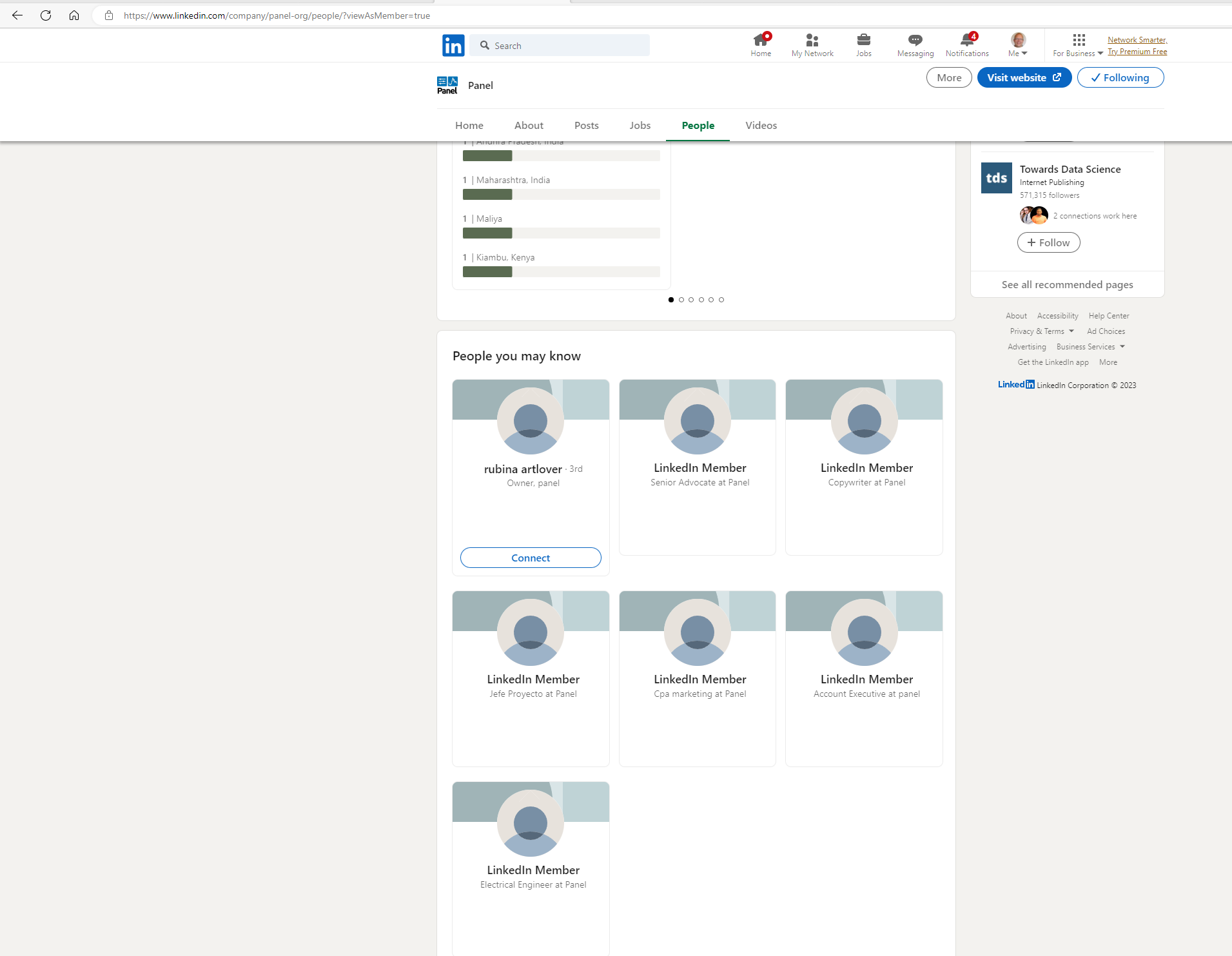Switch to the Posts tab

(x=586, y=125)
